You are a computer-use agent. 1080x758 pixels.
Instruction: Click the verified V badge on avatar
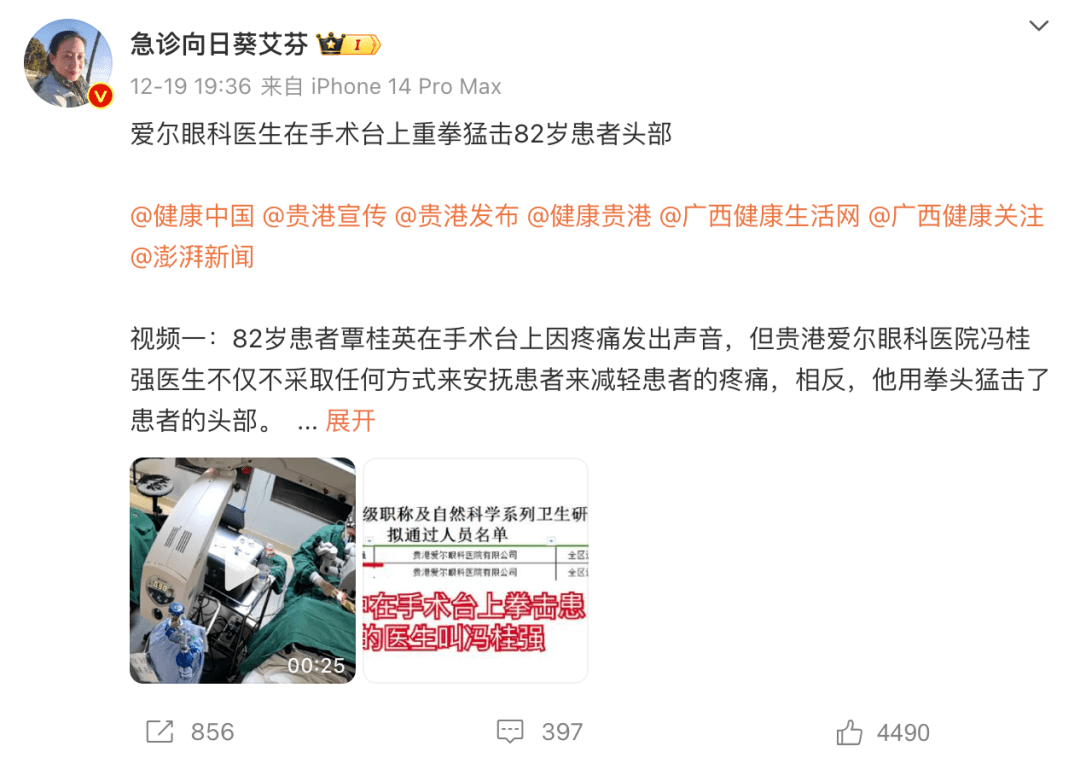(x=101, y=96)
